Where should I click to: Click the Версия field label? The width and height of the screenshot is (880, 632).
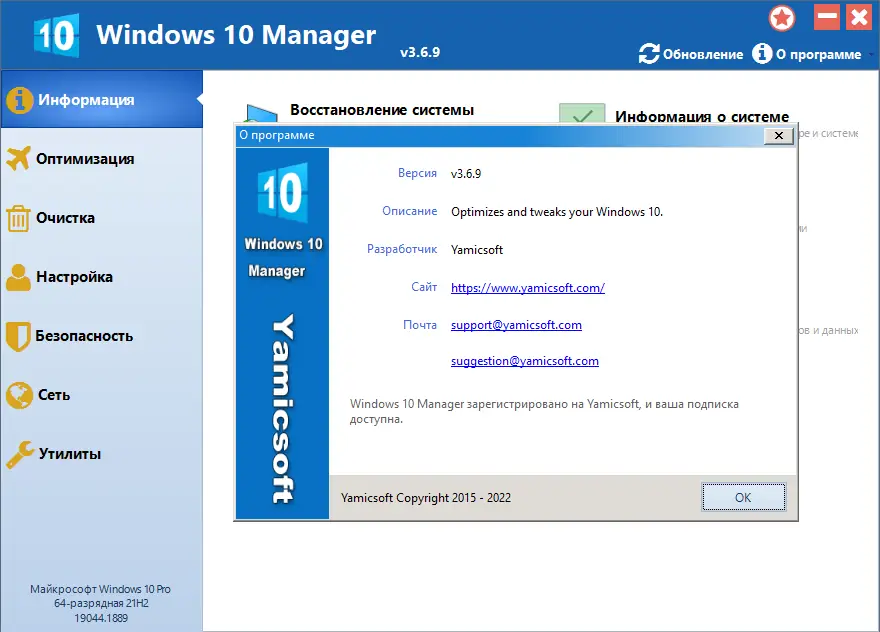click(x=417, y=173)
